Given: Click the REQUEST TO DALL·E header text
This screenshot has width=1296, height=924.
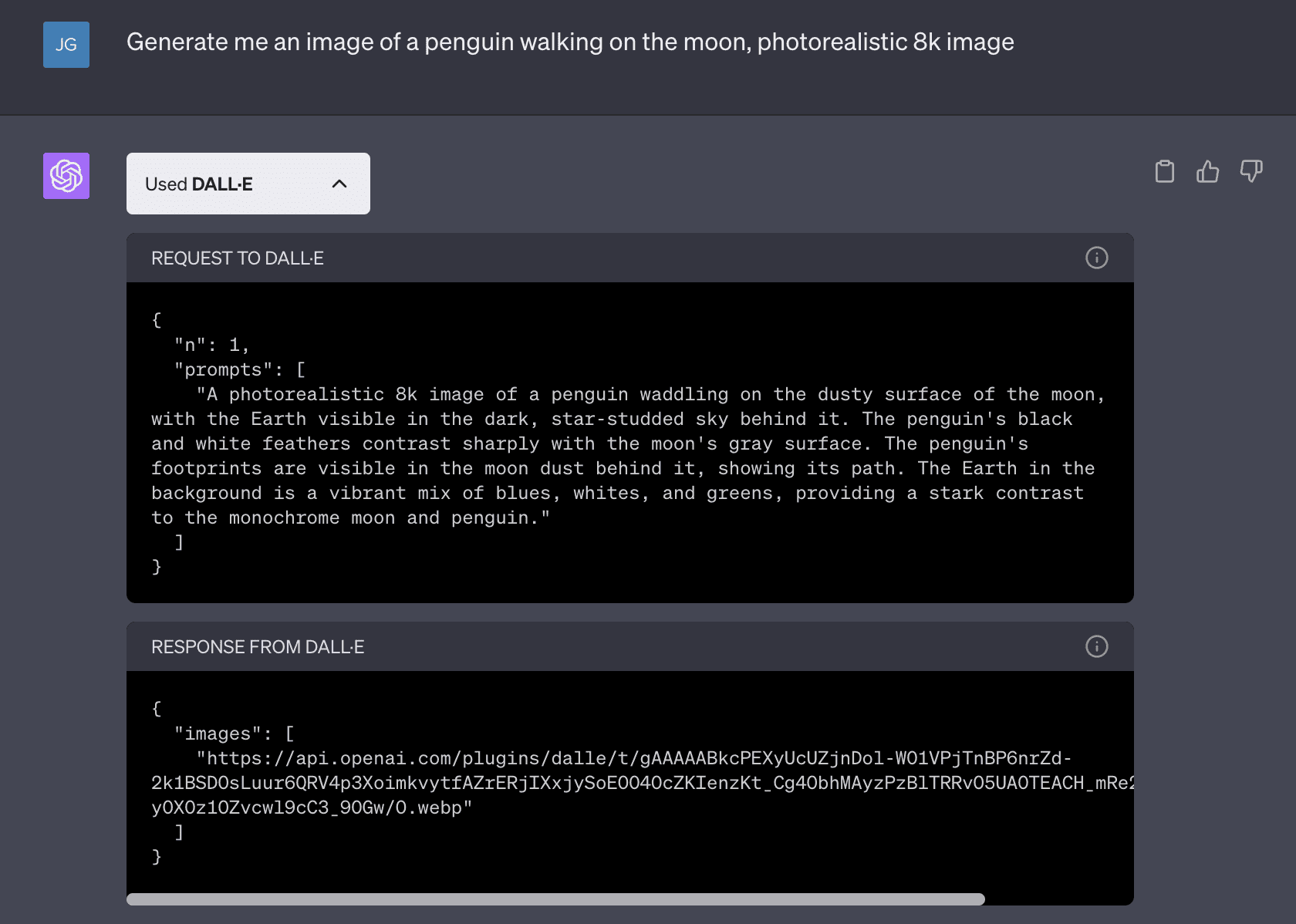Looking at the screenshot, I should (238, 258).
